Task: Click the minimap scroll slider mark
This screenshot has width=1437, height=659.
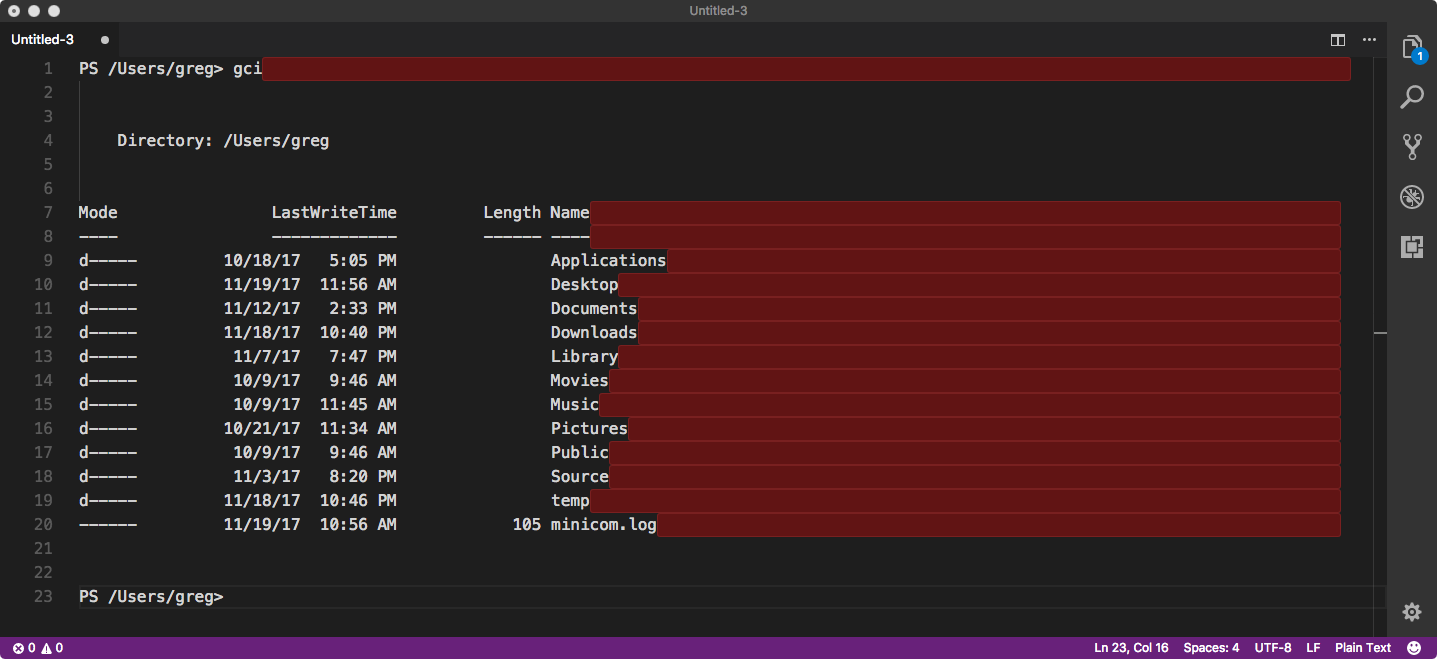Action: coord(1380,331)
